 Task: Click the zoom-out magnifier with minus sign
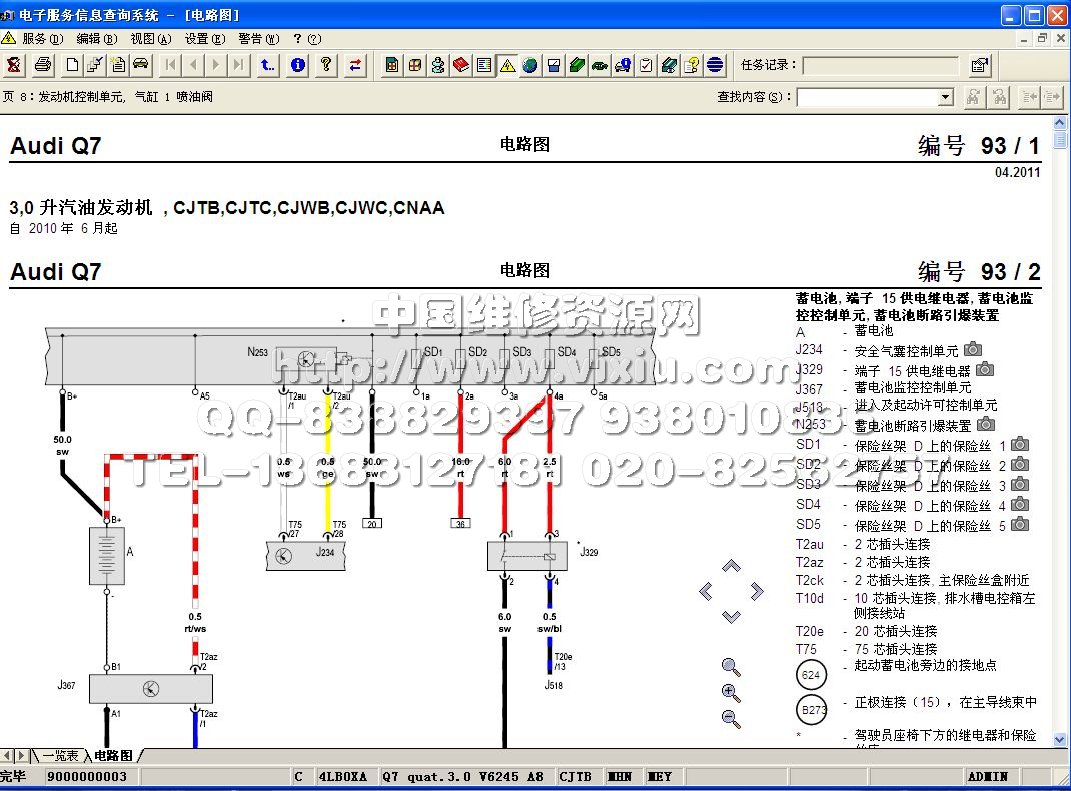point(731,718)
